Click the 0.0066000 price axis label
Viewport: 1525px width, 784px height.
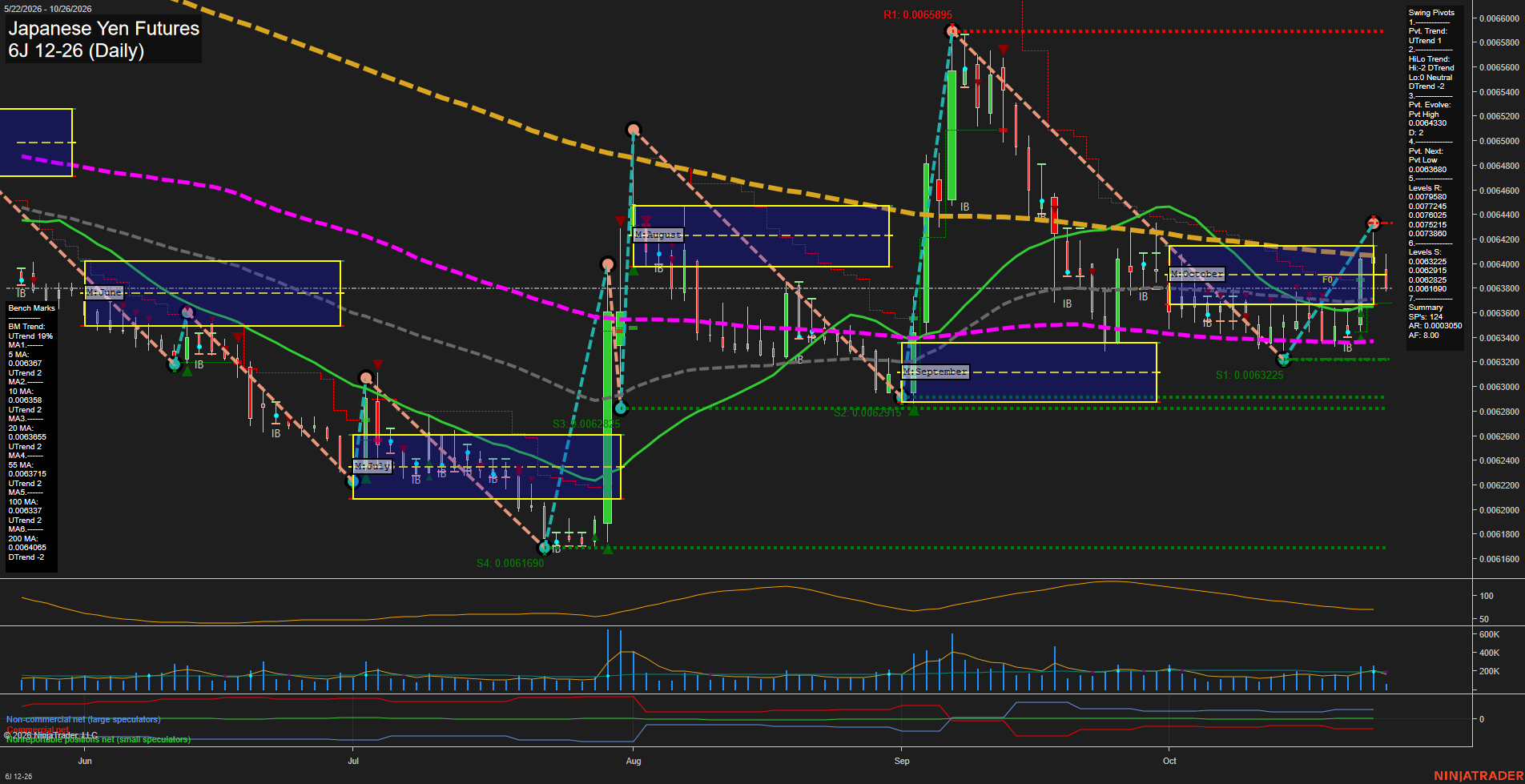tap(1499, 18)
